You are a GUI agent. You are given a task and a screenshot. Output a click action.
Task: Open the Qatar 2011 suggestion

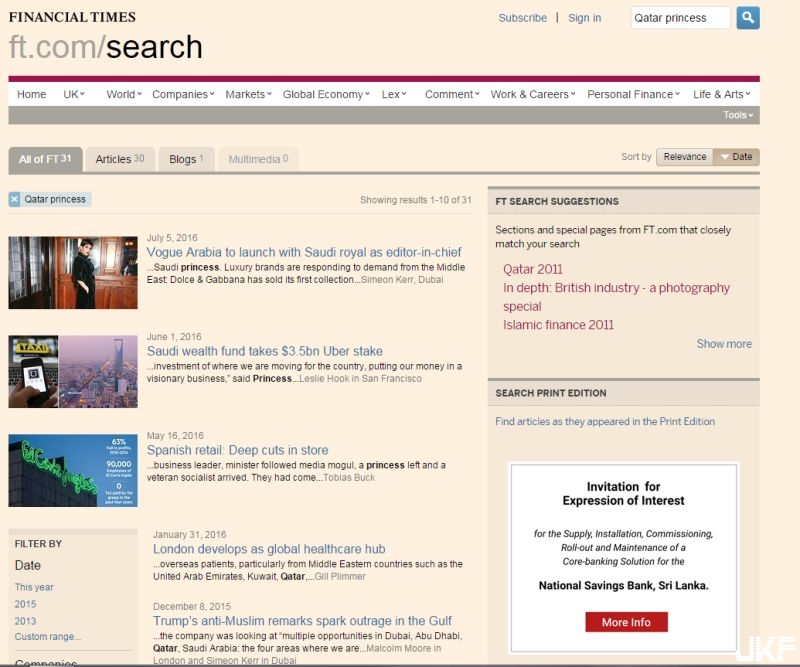point(533,269)
